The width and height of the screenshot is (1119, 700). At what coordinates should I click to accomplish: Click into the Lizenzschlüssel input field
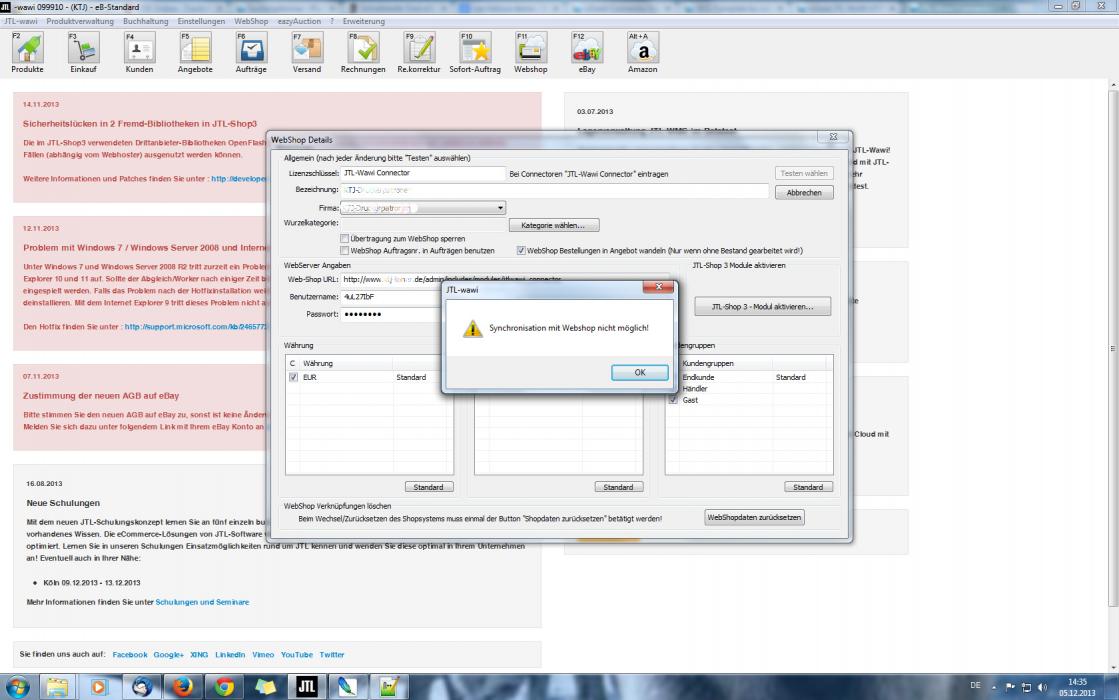[423, 173]
